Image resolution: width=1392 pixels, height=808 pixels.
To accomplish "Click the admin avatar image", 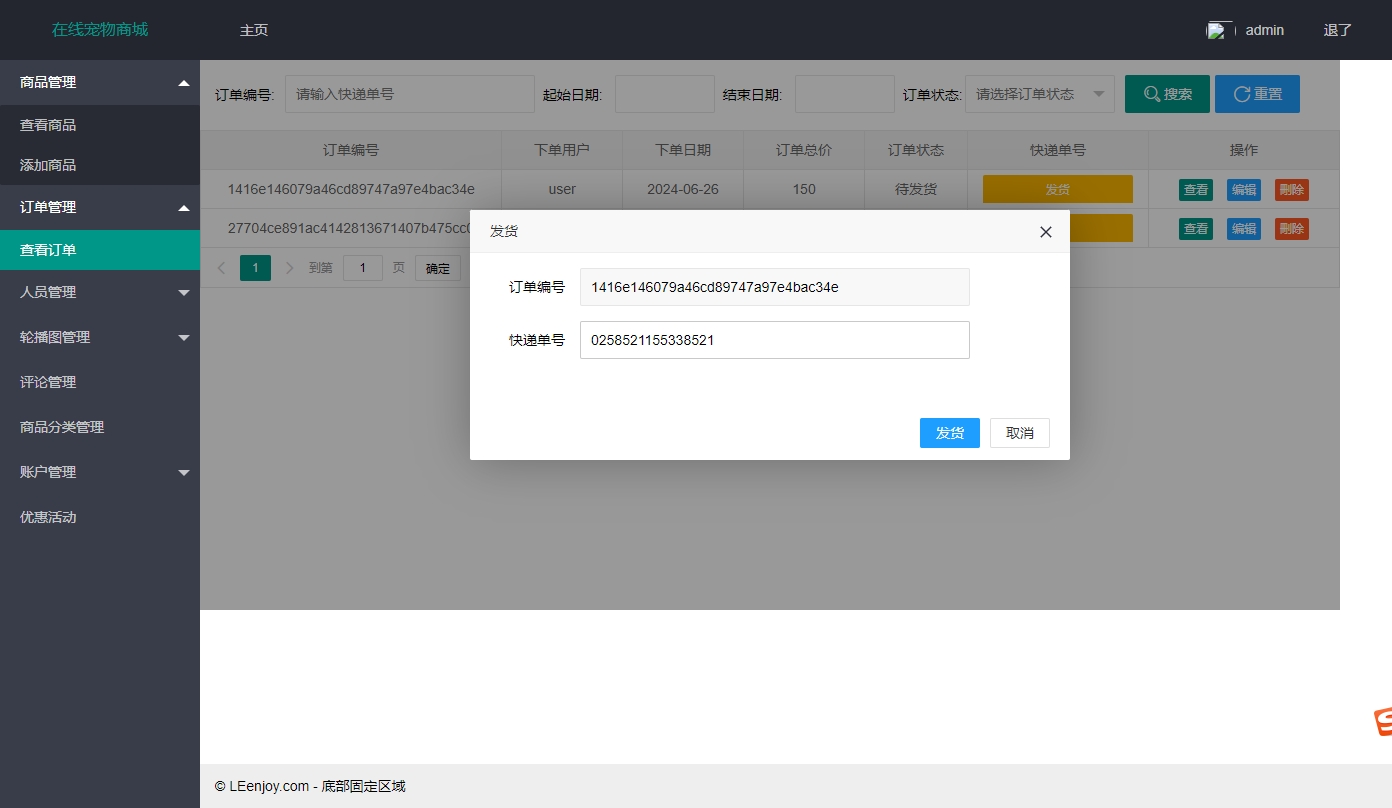I will point(1217,30).
